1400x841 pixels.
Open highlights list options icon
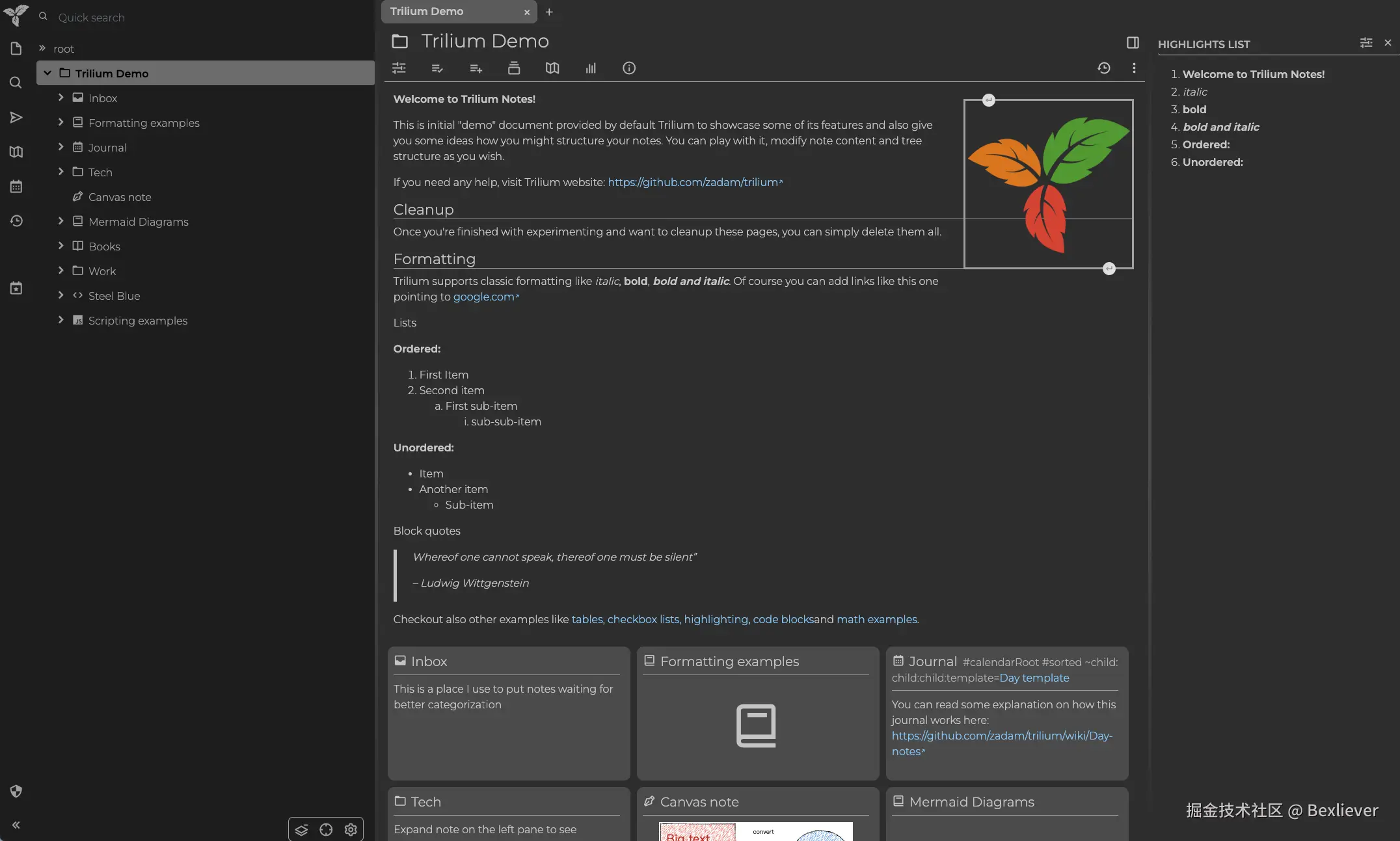(x=1366, y=43)
